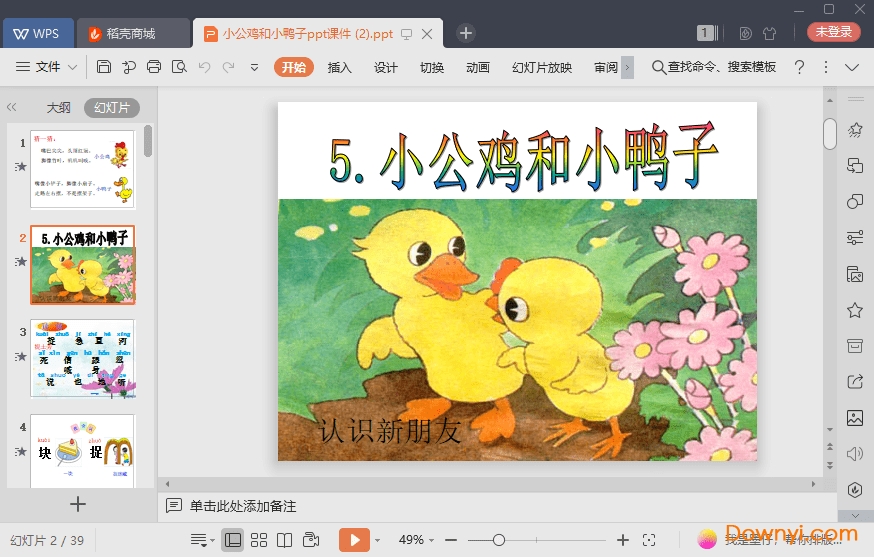Viewport: 874px width, 557px height.
Task: Toggle the notes pane icon in status bar
Action: 202,540
